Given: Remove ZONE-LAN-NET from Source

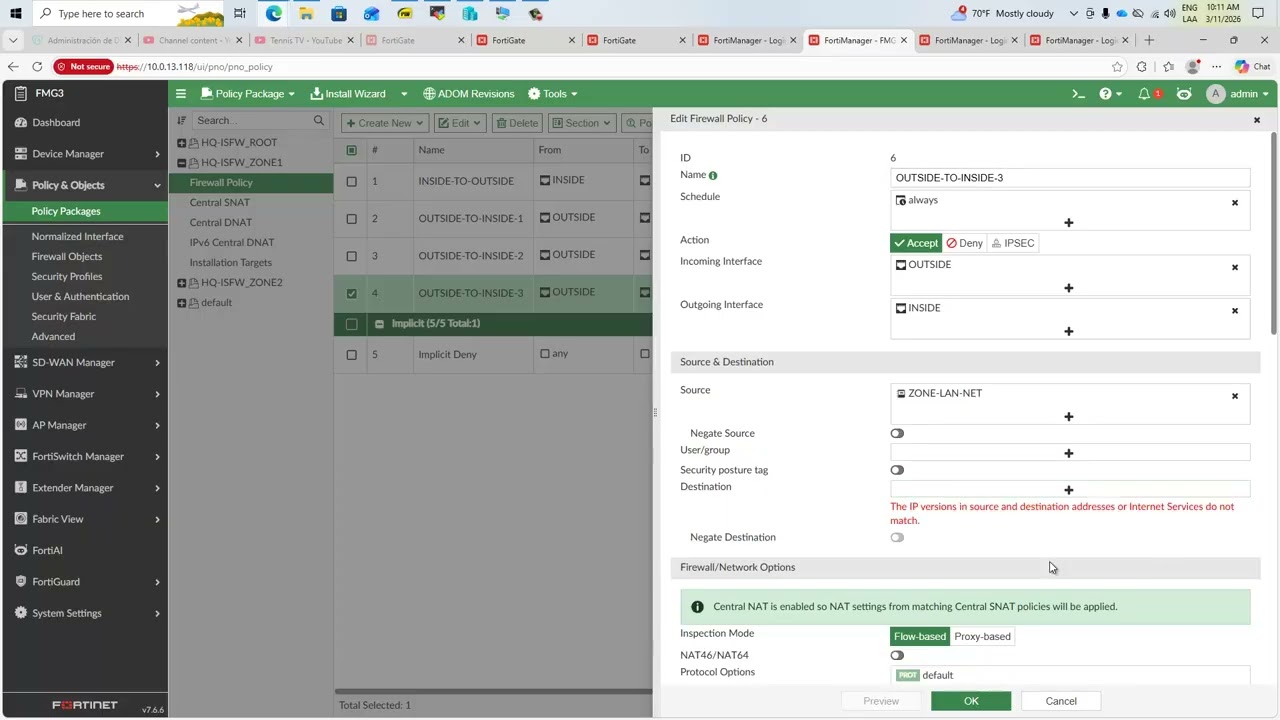Looking at the screenshot, I should [x=1235, y=396].
